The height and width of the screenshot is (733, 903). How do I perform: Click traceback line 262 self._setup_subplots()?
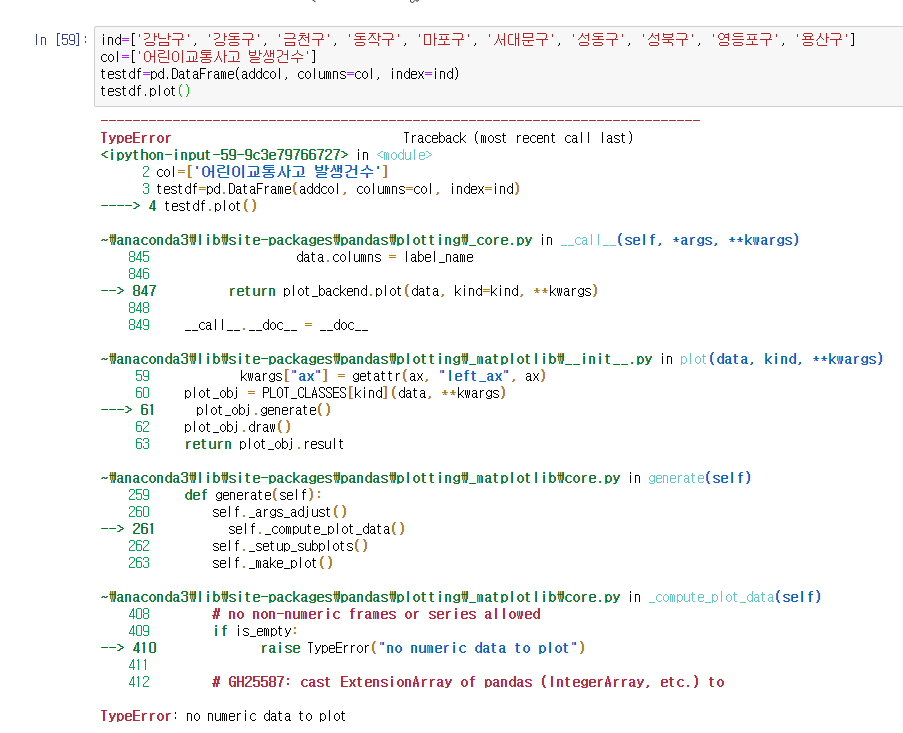coord(248,546)
